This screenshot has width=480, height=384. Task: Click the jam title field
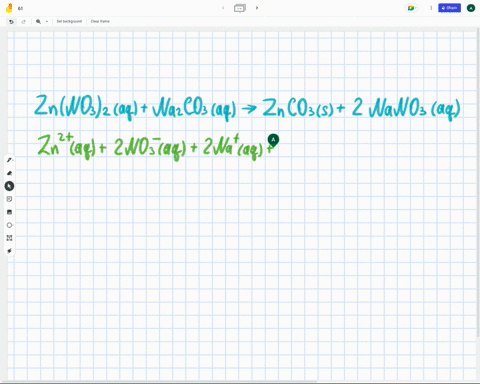click(x=20, y=8)
